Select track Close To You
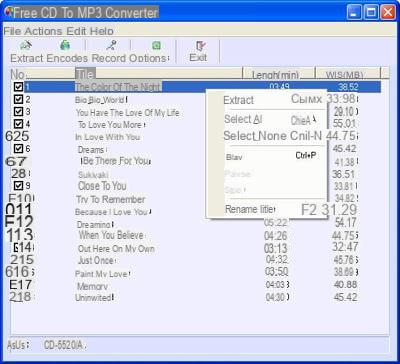The height and width of the screenshot is (364, 400). click(102, 186)
